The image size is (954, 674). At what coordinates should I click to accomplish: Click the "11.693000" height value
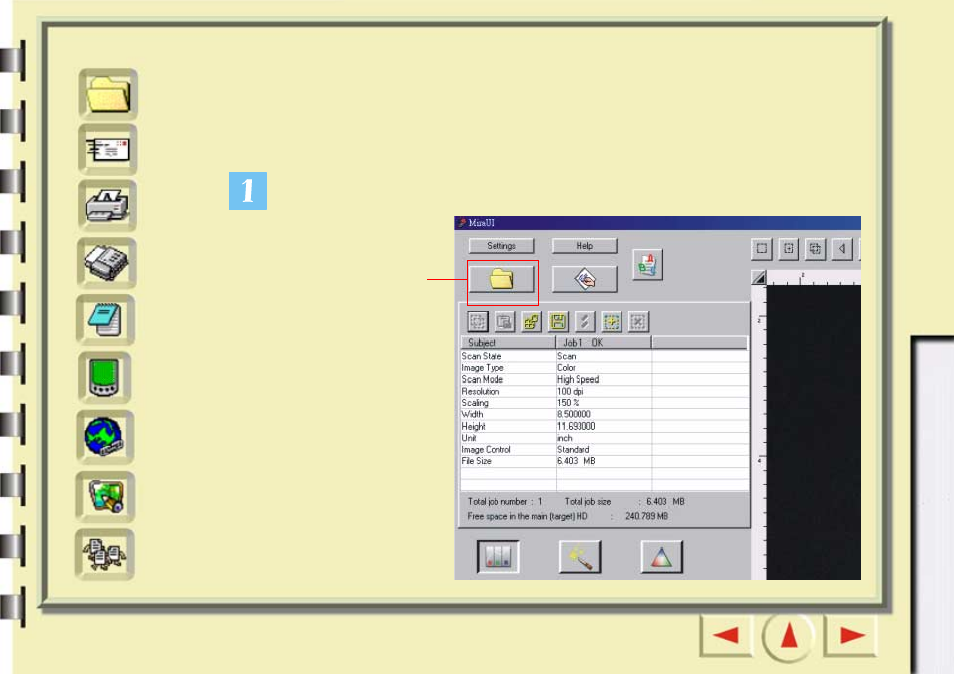coord(576,426)
